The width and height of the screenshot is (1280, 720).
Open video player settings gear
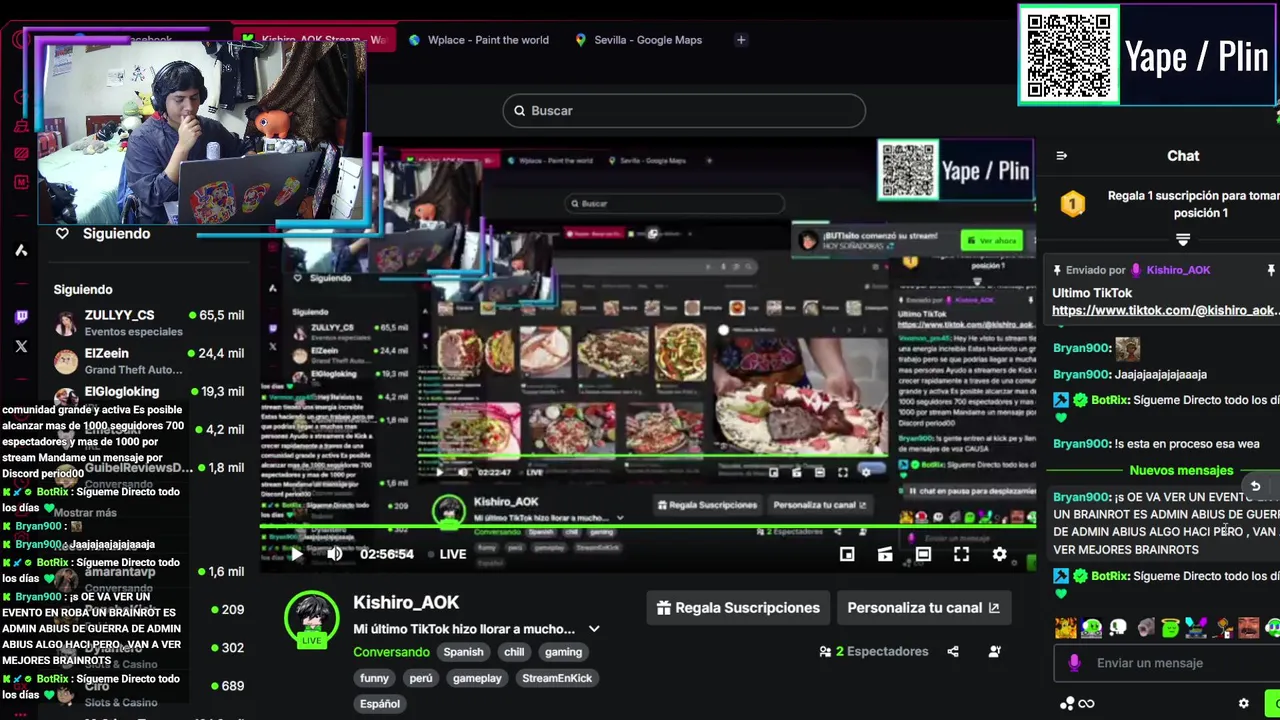[x=999, y=554]
